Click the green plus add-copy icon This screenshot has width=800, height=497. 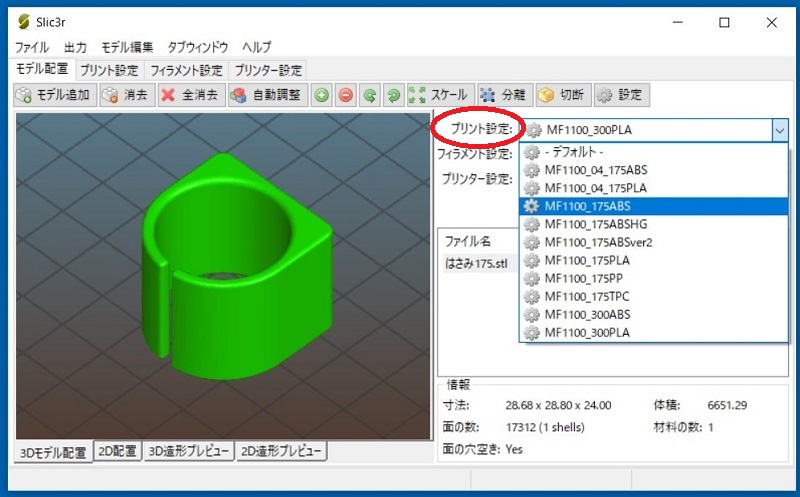[x=321, y=95]
